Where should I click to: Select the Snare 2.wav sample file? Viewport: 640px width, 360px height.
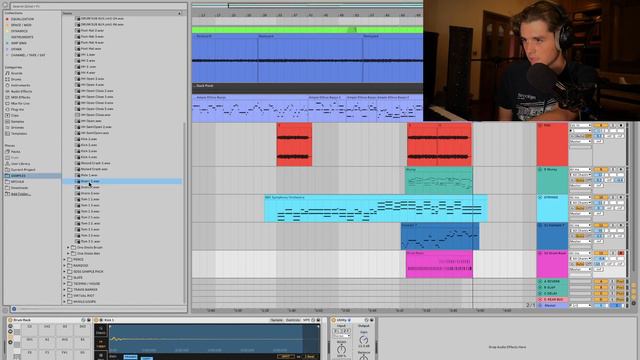[90, 187]
